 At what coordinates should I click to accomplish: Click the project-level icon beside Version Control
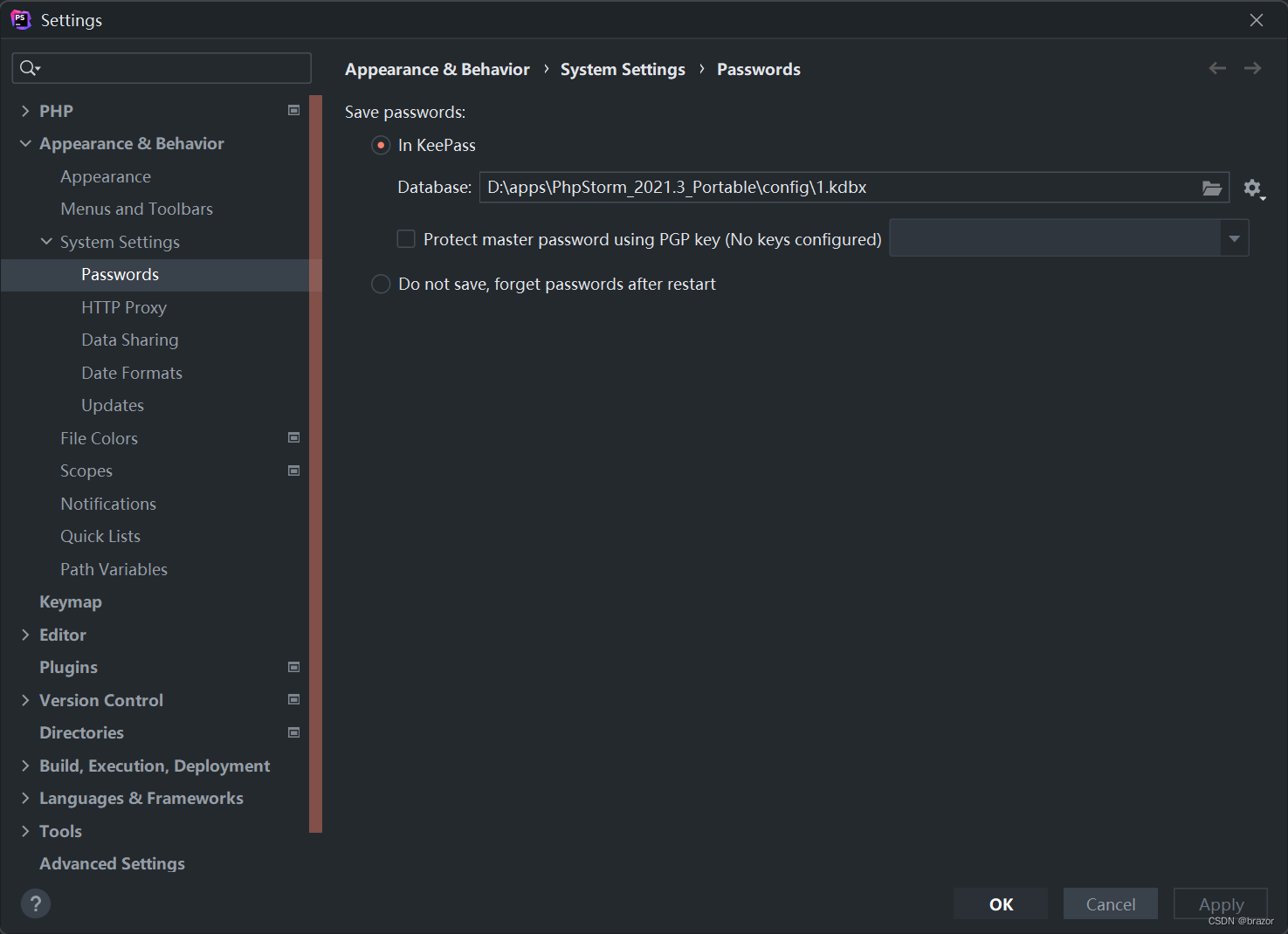pyautogui.click(x=294, y=699)
